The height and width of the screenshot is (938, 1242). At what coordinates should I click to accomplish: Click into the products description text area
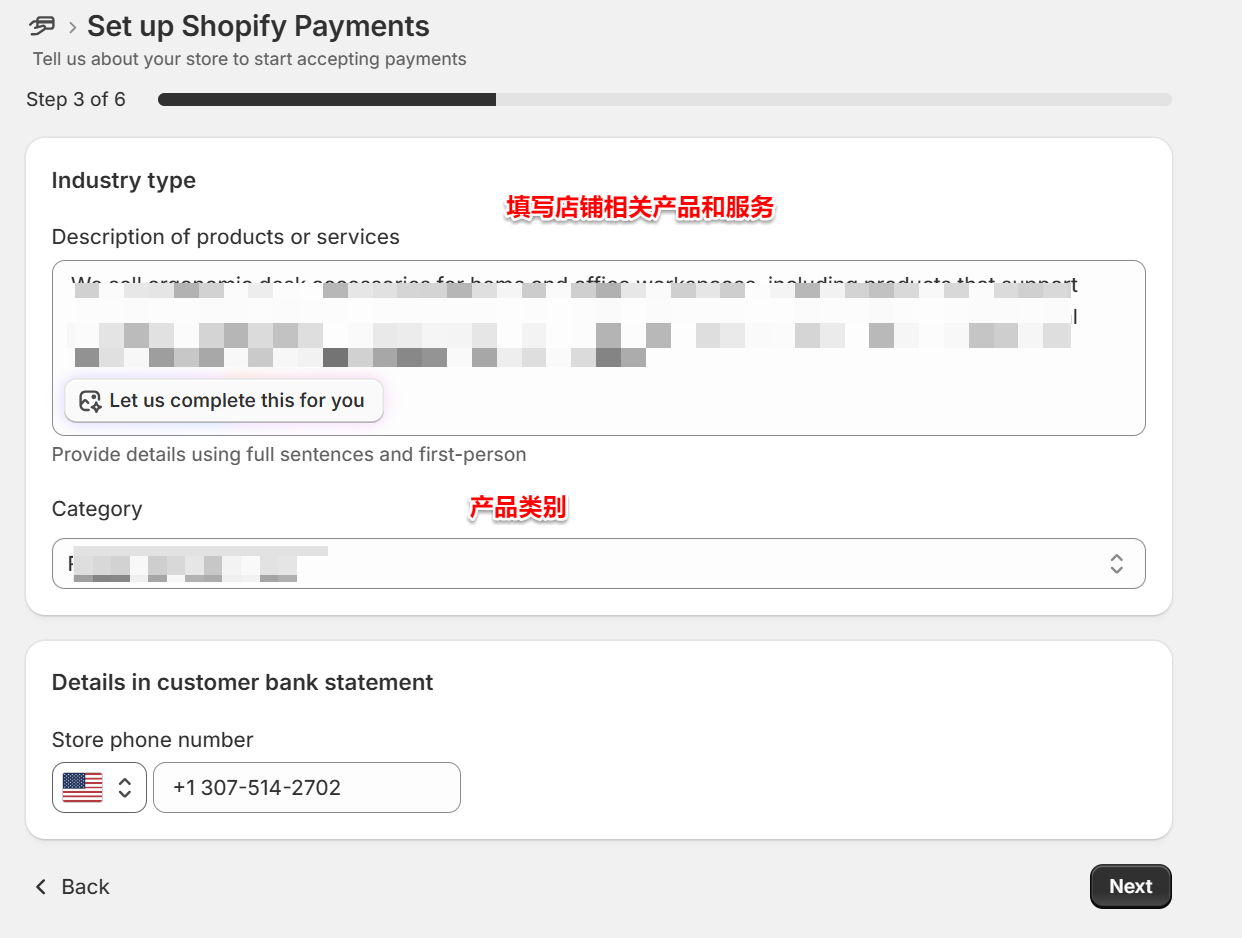[598, 348]
